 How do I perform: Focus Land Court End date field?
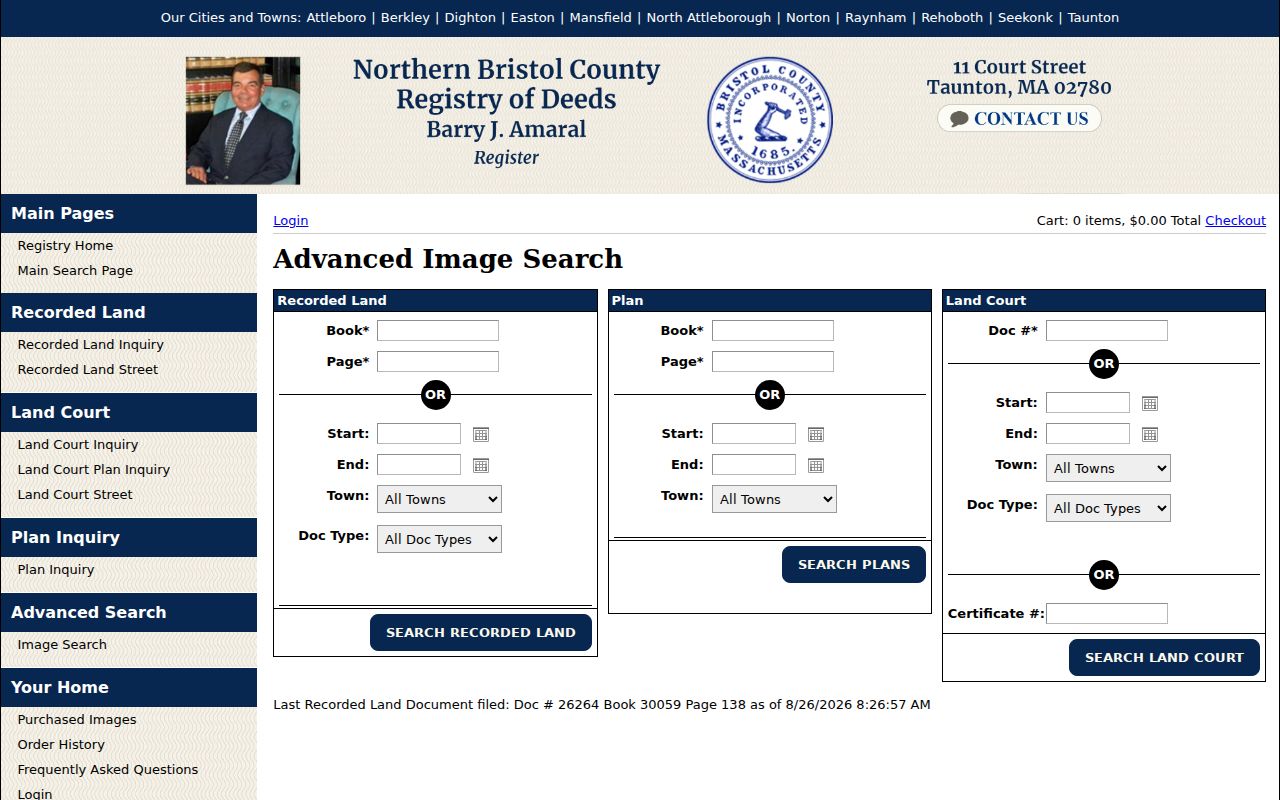(x=1088, y=433)
